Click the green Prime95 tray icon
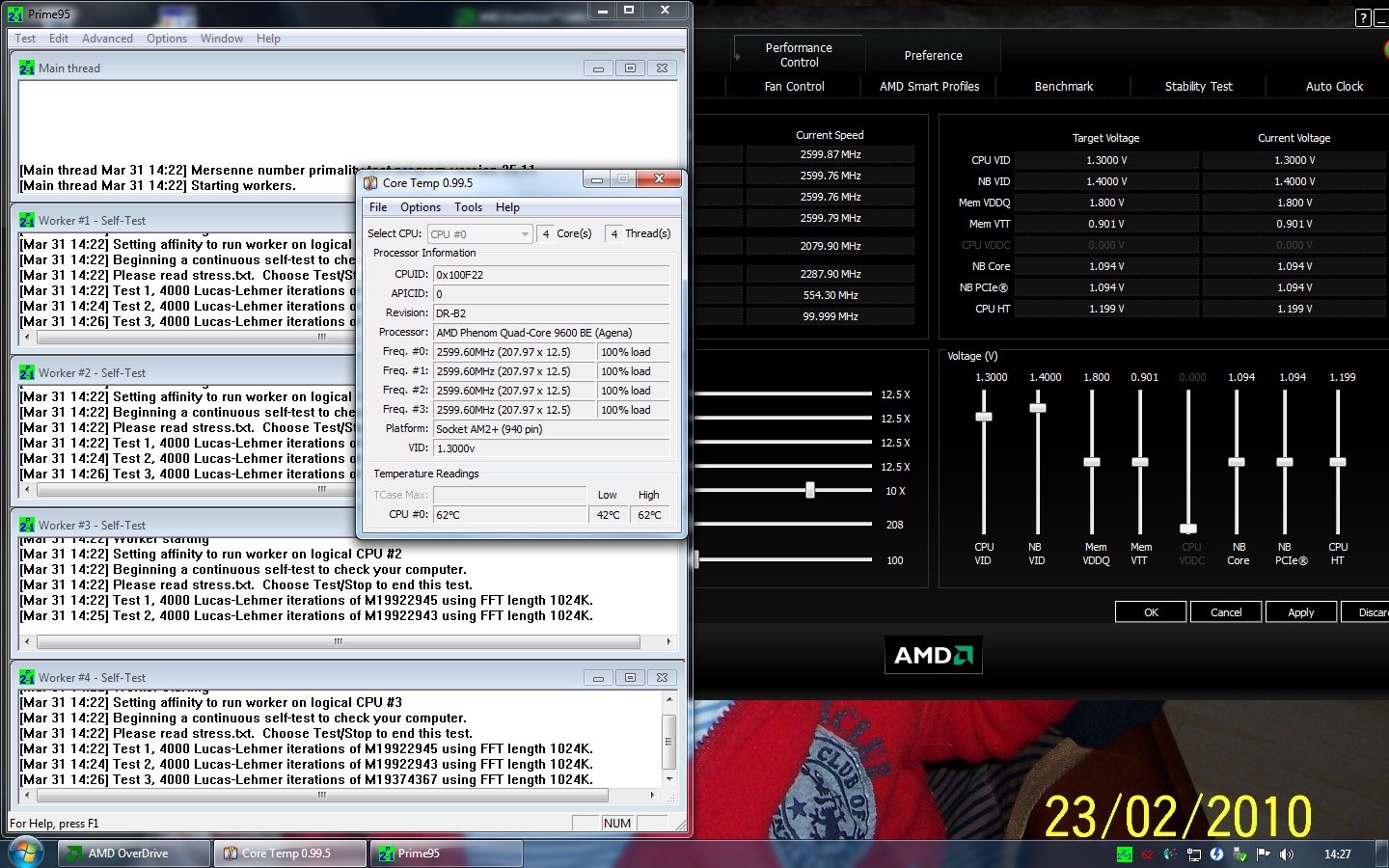Screen dimensions: 1389x868 pyautogui.click(x=1125, y=854)
